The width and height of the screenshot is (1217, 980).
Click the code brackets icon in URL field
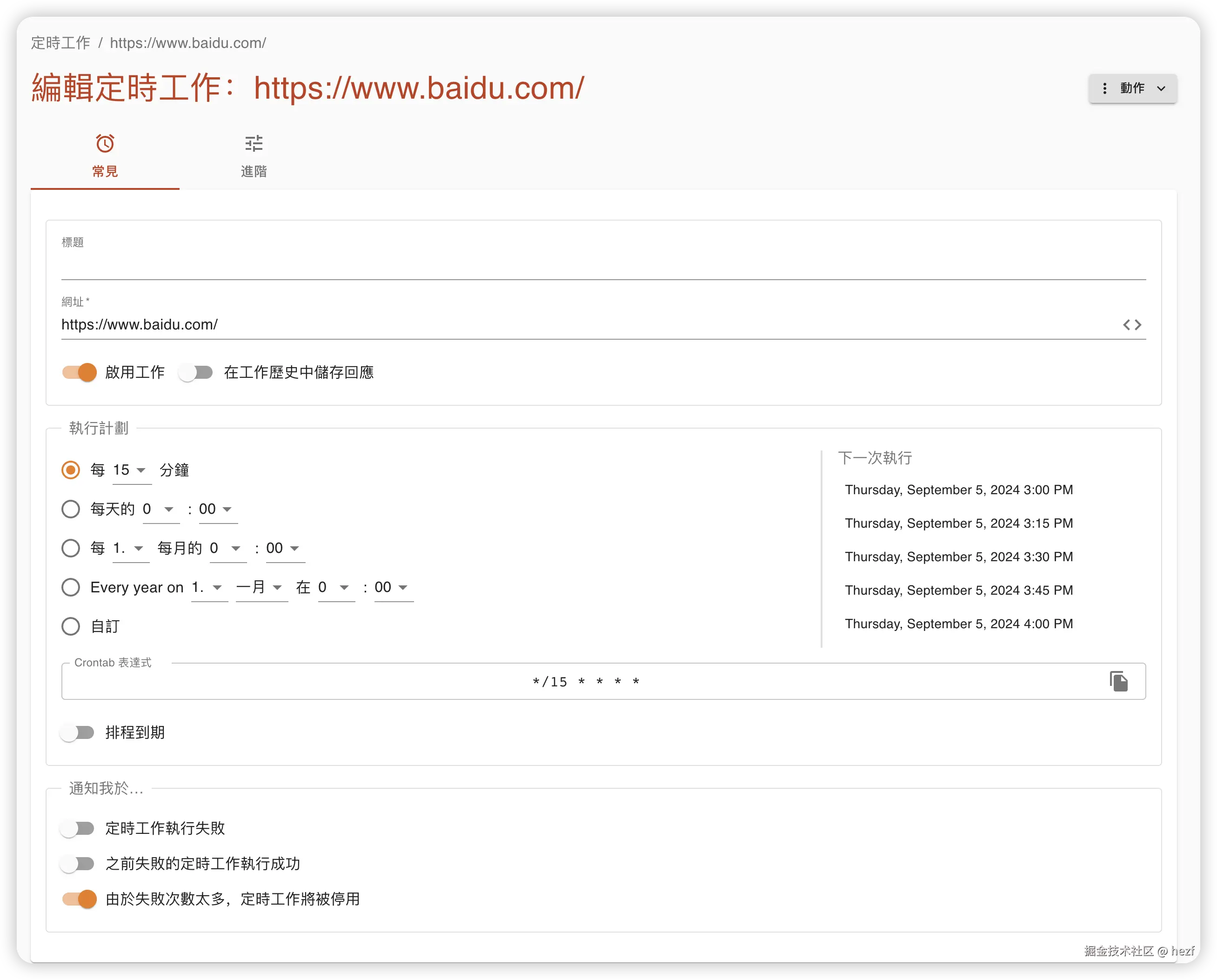[x=1132, y=325]
